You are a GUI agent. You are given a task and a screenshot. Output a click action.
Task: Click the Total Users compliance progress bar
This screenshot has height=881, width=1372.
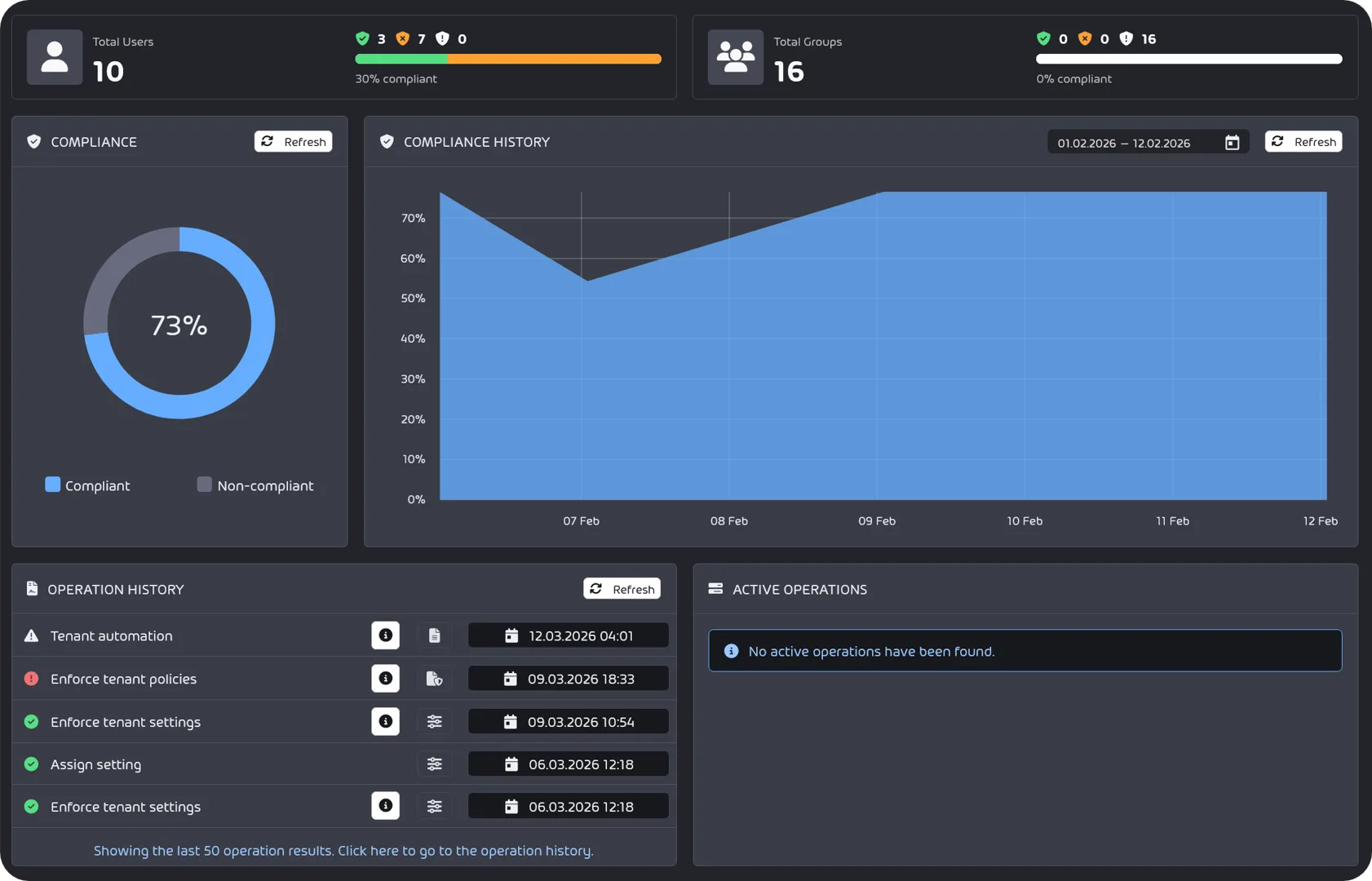pyautogui.click(x=507, y=59)
